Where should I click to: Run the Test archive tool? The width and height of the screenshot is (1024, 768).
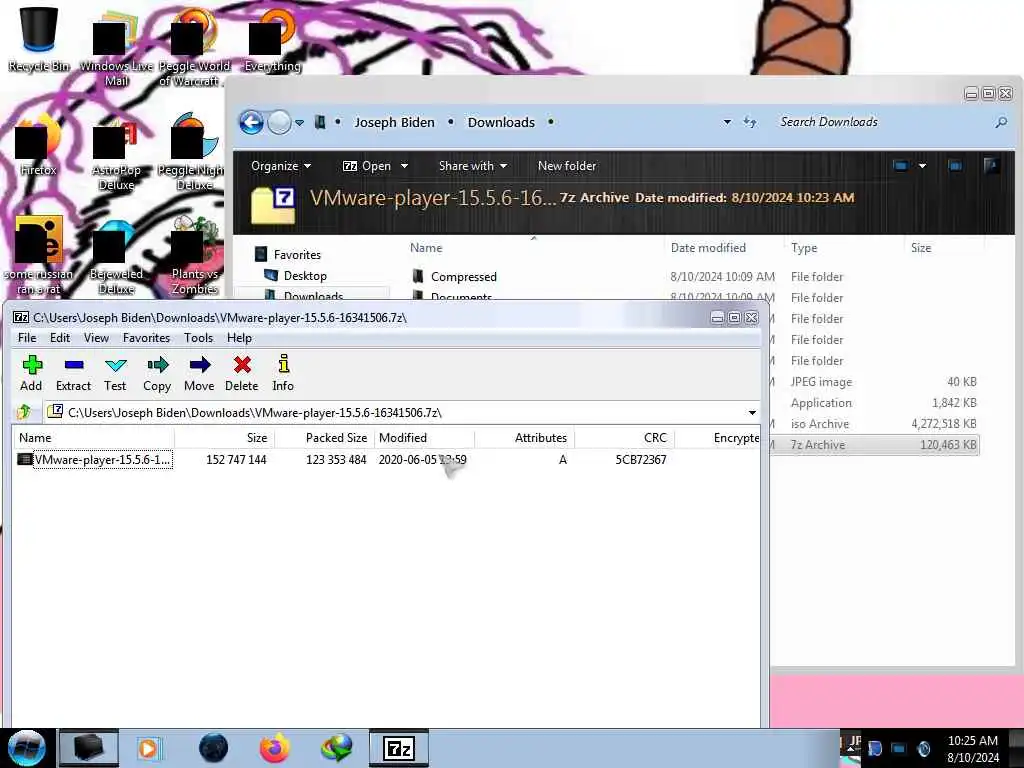[115, 373]
